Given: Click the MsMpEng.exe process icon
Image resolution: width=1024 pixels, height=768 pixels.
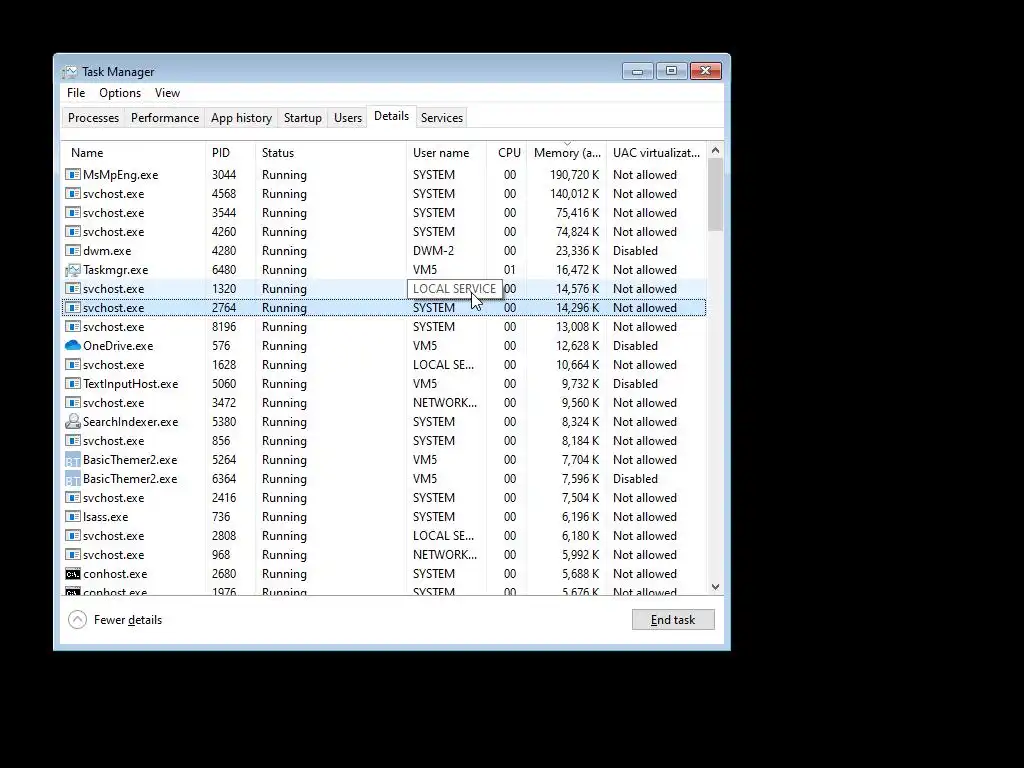Looking at the screenshot, I should point(72,175).
